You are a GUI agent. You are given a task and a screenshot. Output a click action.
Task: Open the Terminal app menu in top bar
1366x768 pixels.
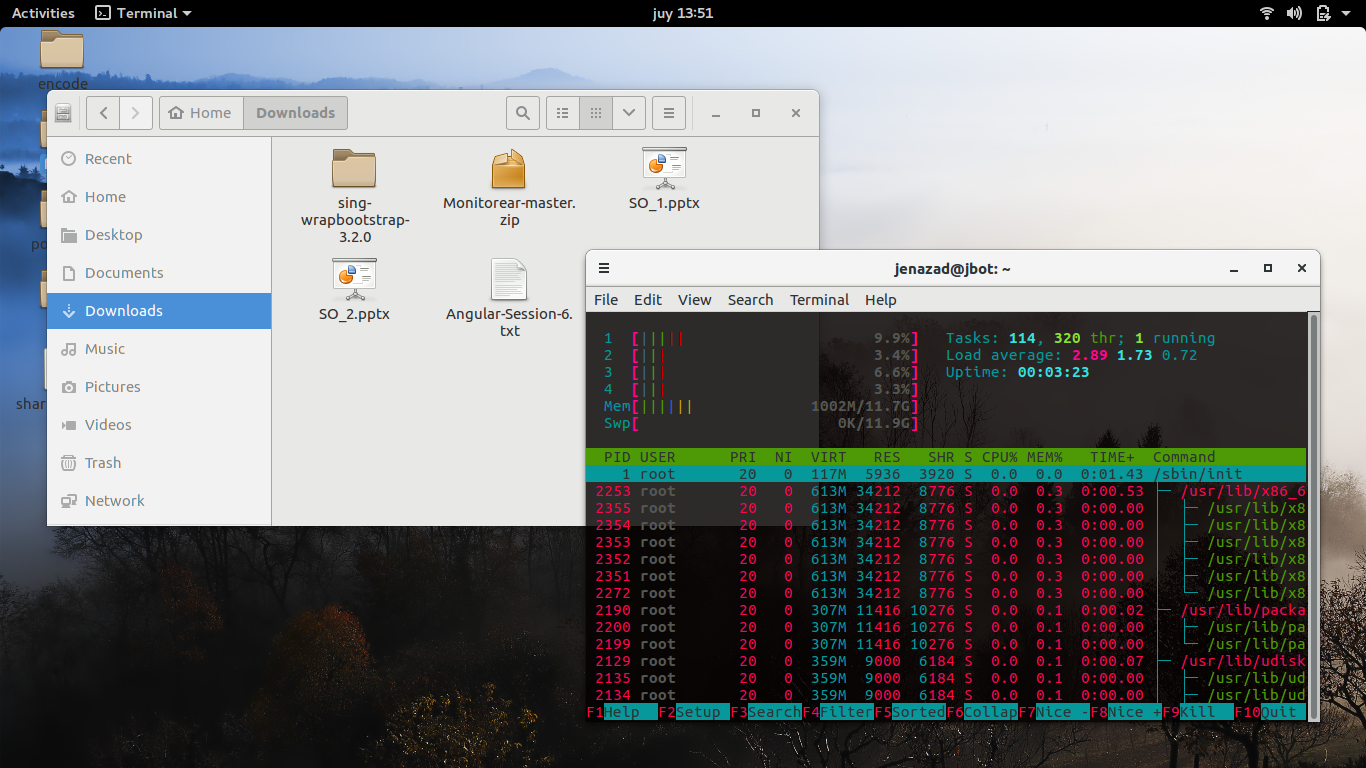tap(143, 13)
